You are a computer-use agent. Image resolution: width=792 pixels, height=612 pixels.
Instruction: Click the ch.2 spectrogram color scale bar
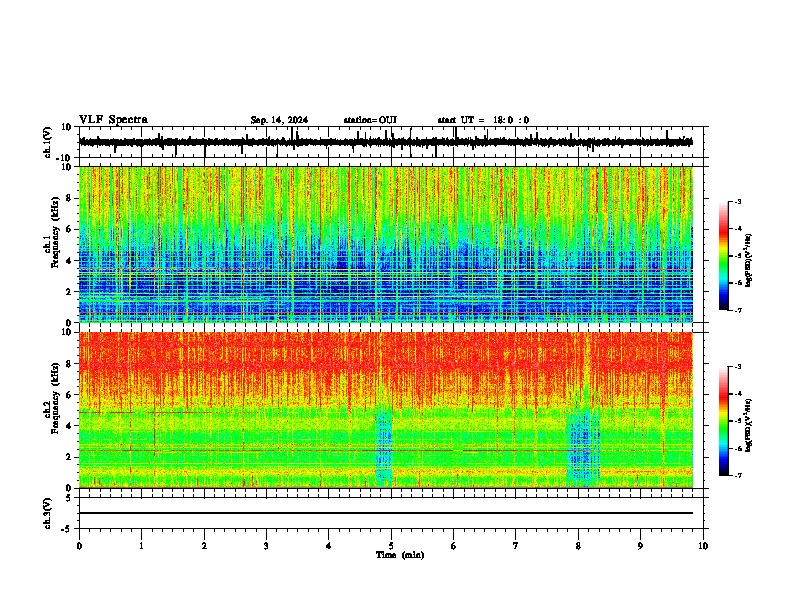click(x=723, y=421)
